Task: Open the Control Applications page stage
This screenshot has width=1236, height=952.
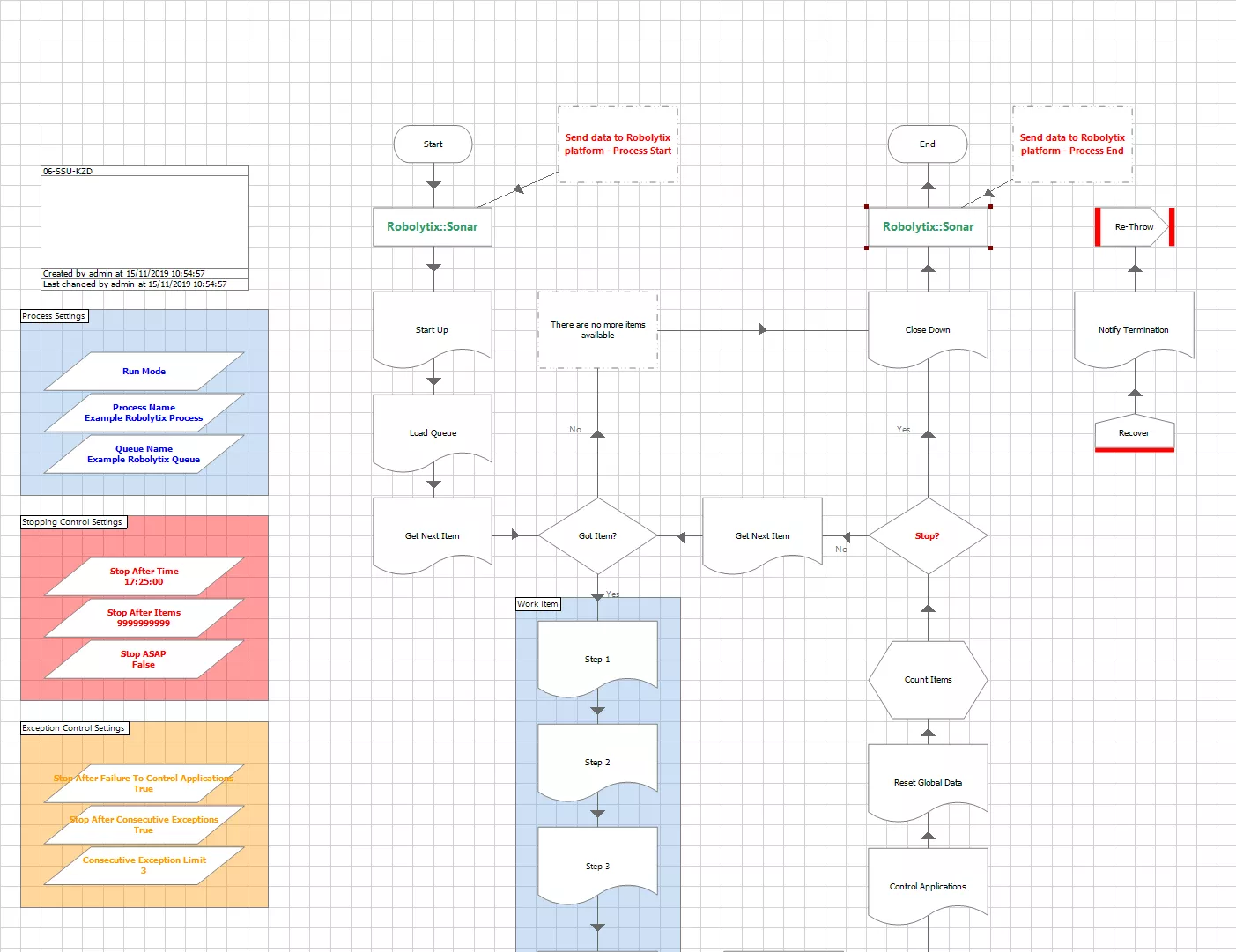Action: [928, 886]
